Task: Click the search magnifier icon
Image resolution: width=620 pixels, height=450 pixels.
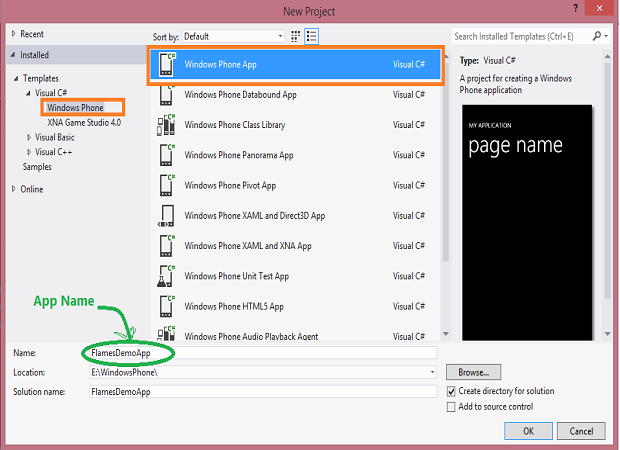Action: point(597,36)
